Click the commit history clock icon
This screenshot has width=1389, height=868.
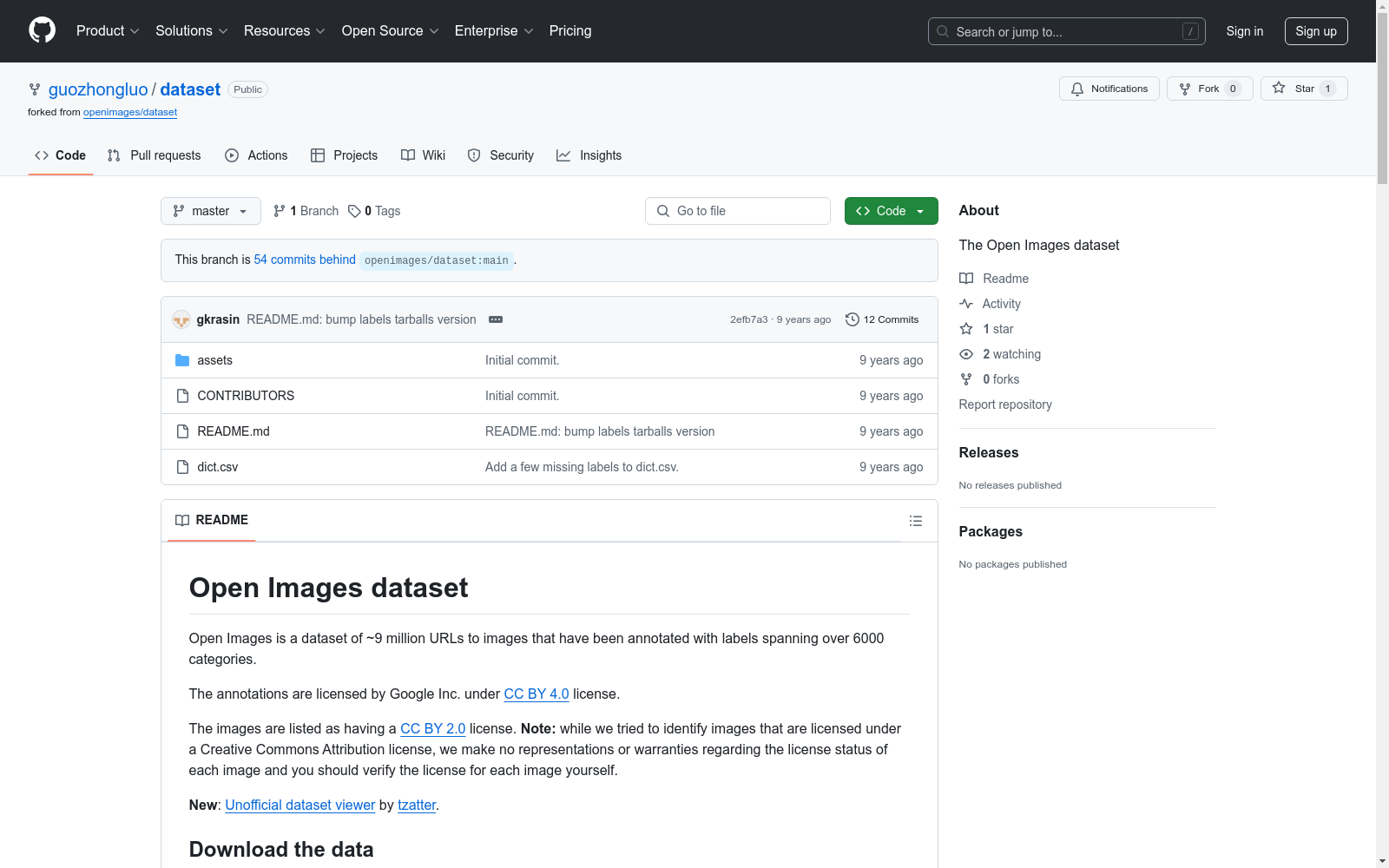852,319
